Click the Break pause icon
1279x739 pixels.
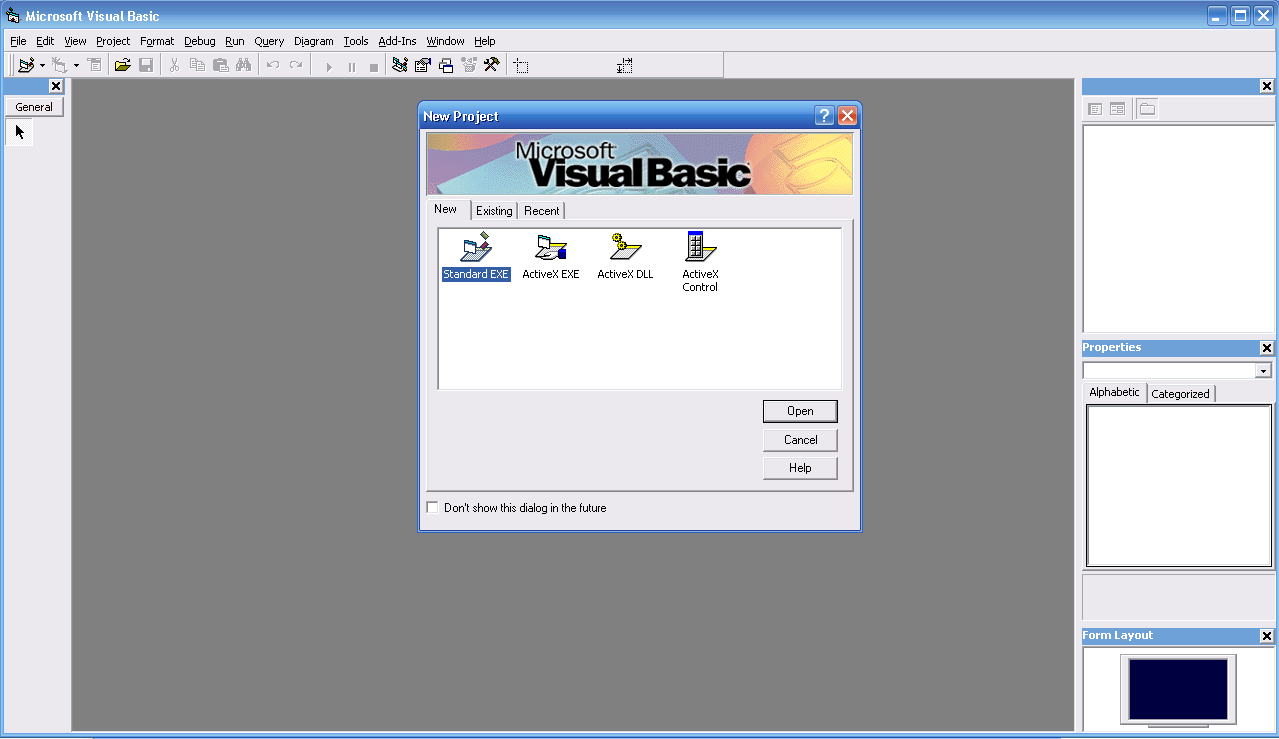(x=351, y=66)
